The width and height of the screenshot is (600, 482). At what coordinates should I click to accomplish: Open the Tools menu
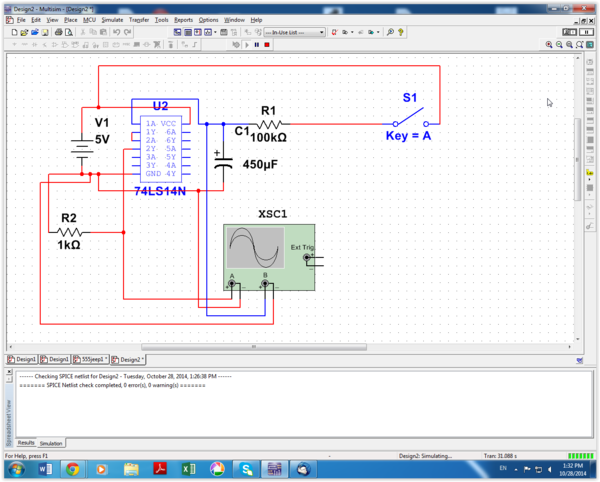coord(161,20)
